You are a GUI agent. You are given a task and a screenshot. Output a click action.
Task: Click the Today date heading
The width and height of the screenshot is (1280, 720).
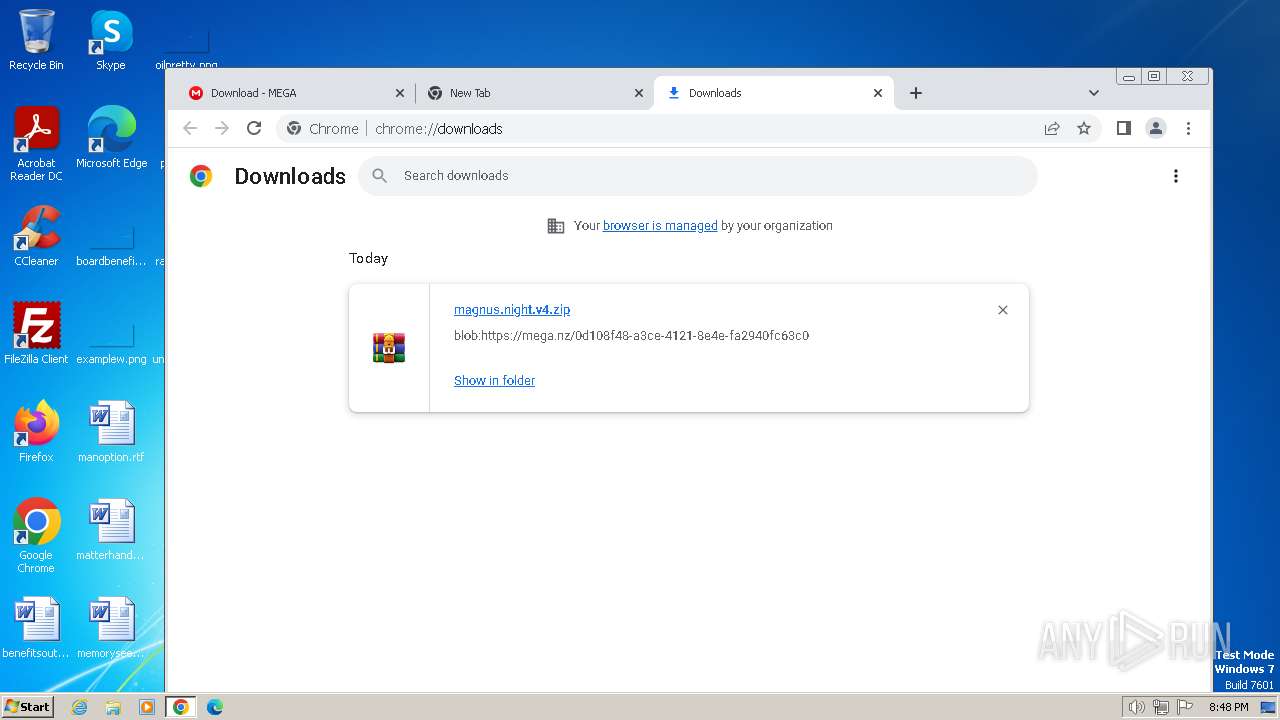coord(368,258)
